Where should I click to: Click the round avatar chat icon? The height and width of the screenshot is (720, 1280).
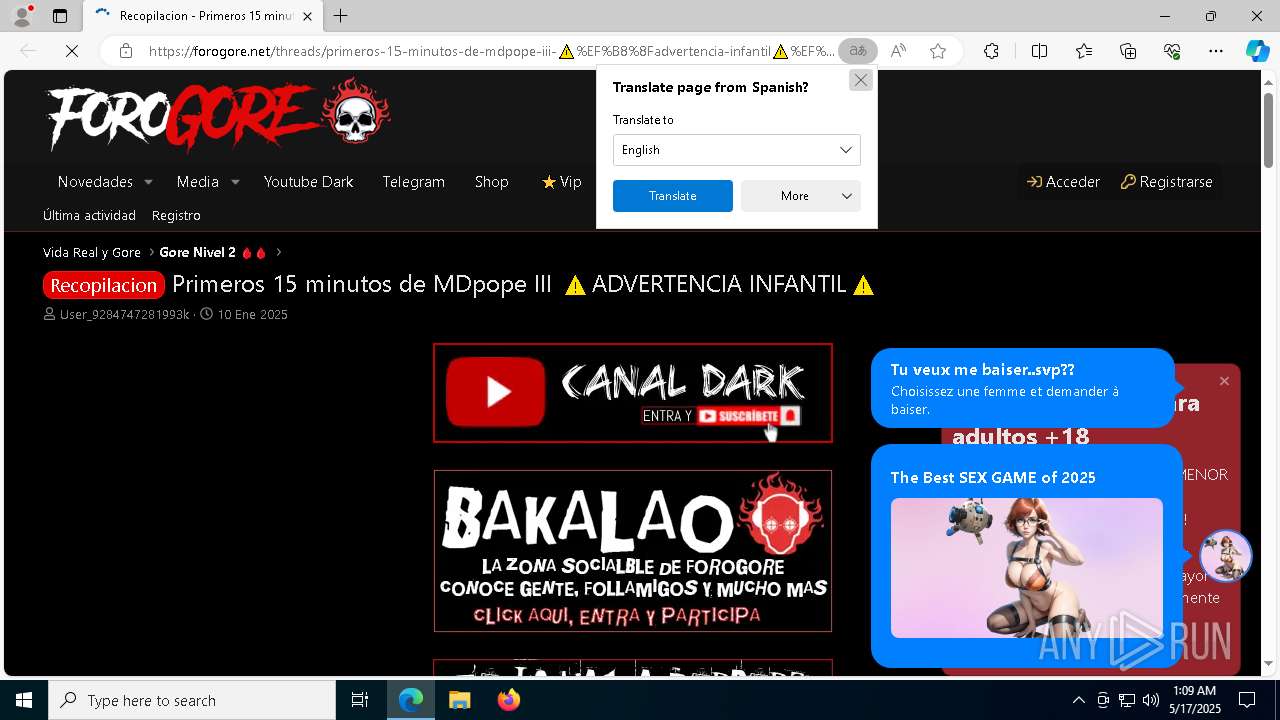click(1225, 556)
